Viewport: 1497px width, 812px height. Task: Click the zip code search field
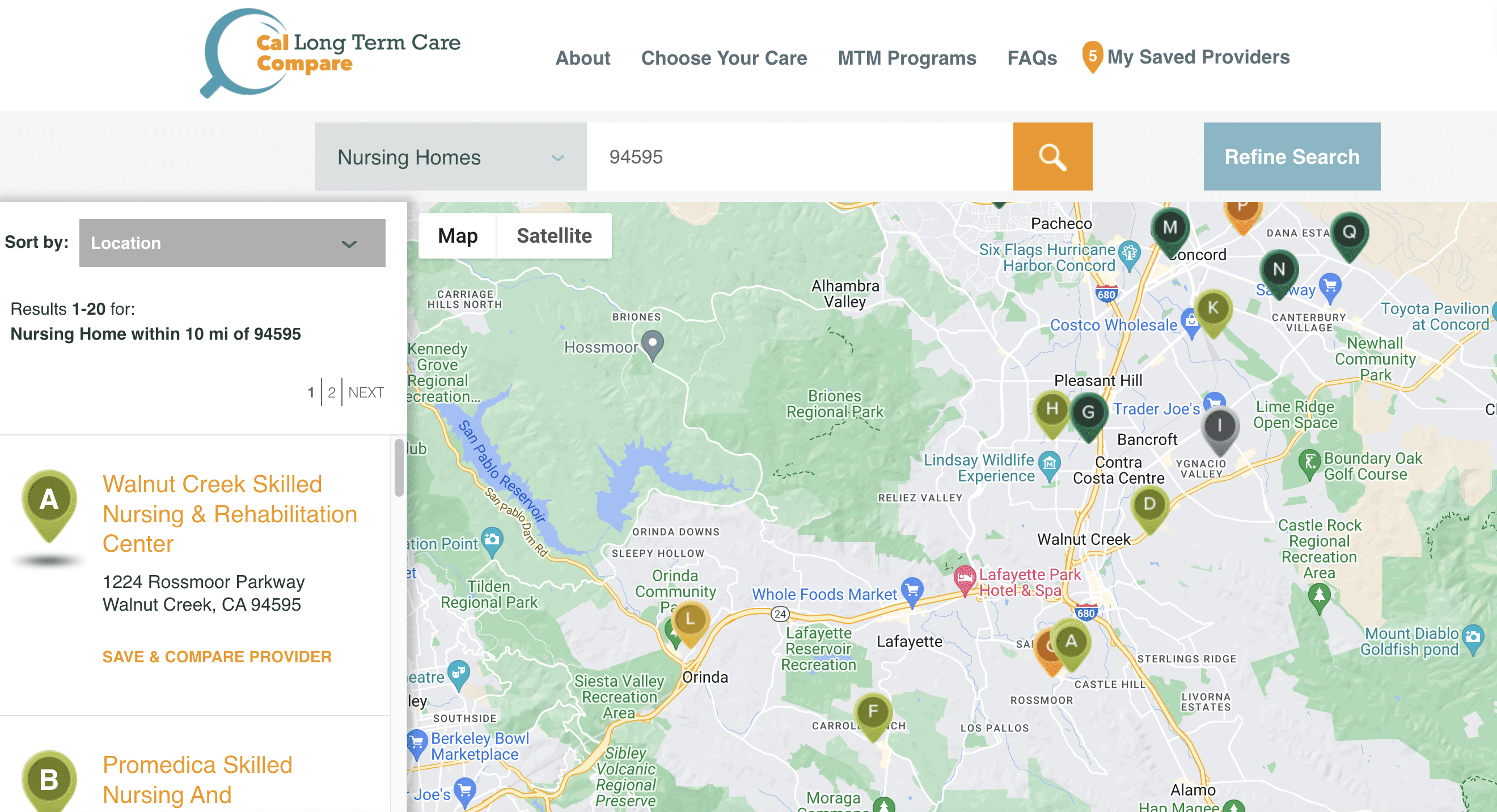point(799,157)
